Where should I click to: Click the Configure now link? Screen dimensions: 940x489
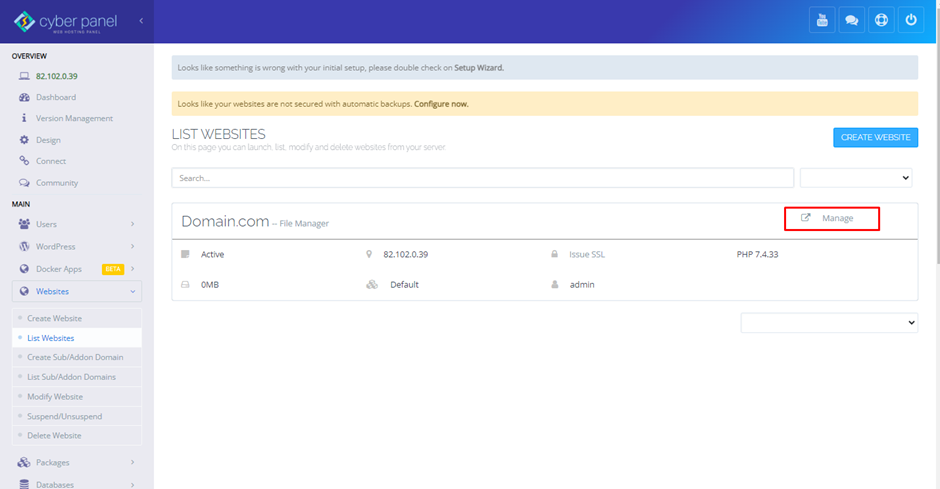tap(441, 104)
